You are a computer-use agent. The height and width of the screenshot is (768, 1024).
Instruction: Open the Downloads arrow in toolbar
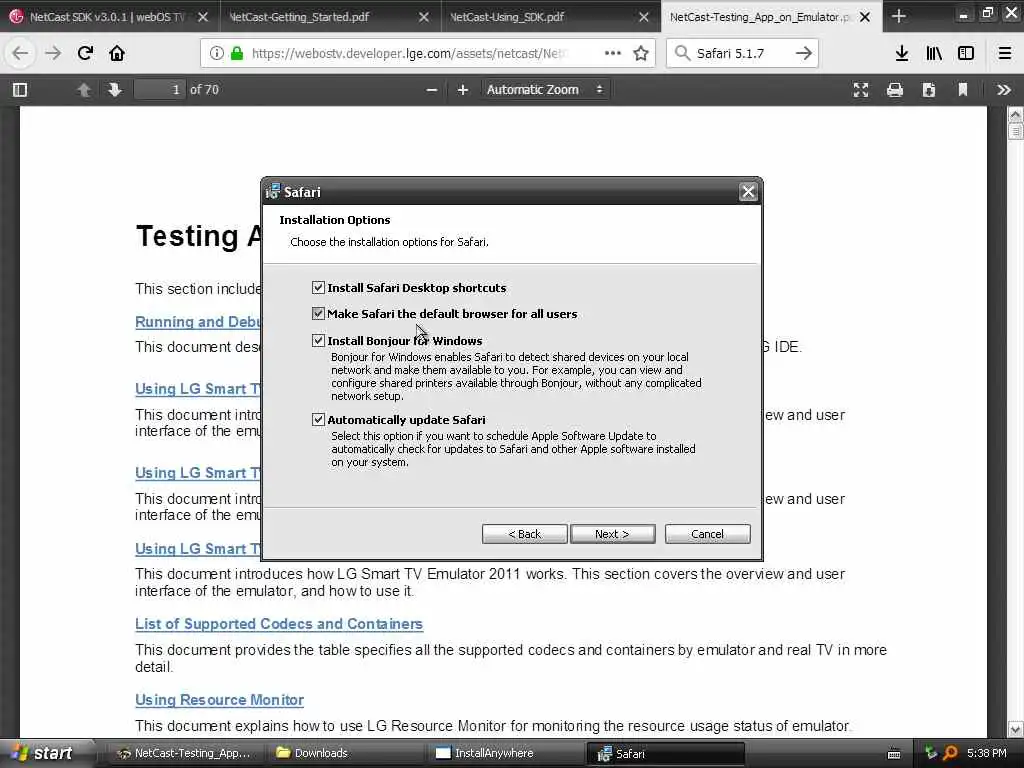[x=902, y=53]
